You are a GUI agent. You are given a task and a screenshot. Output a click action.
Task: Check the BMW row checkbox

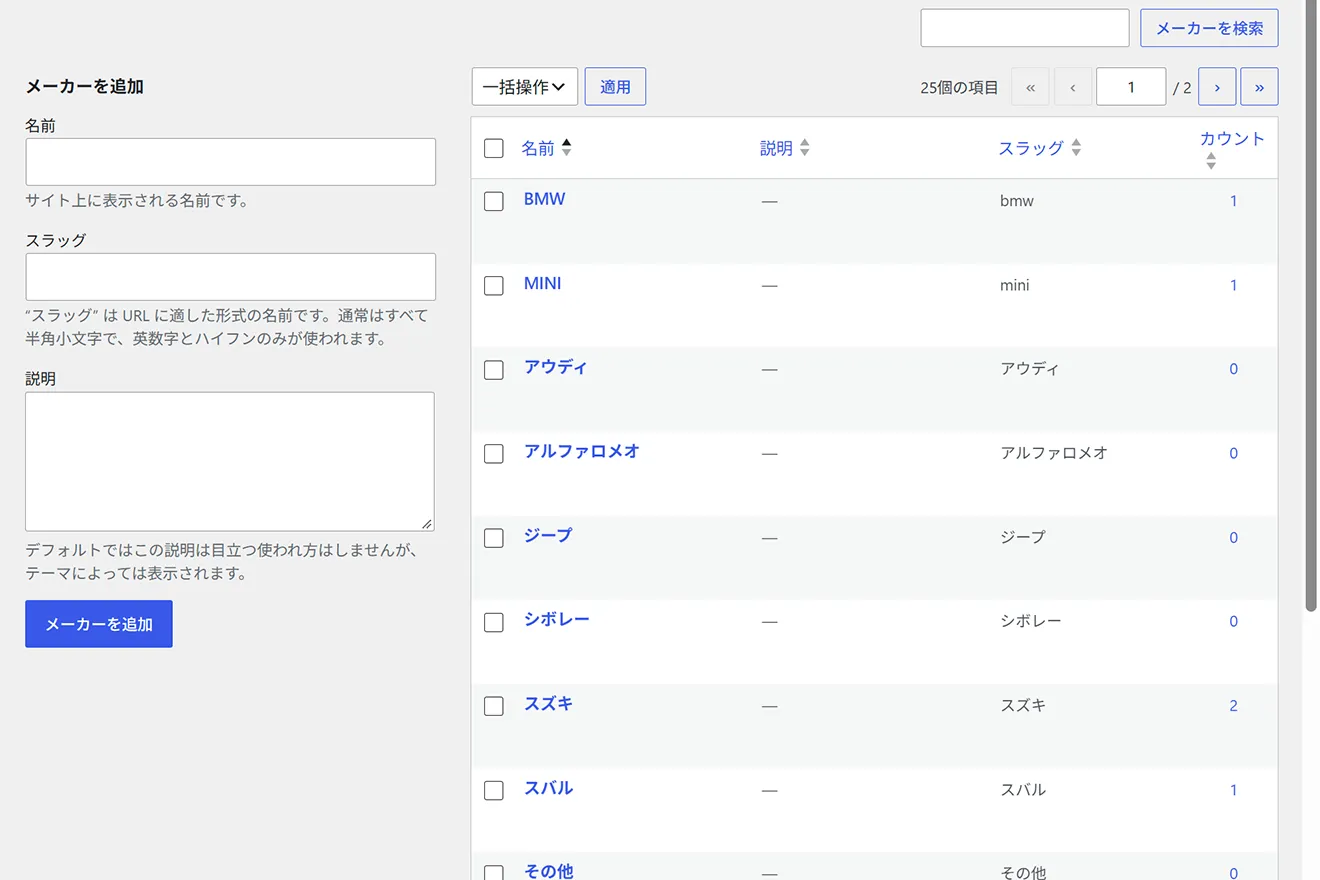coord(494,201)
